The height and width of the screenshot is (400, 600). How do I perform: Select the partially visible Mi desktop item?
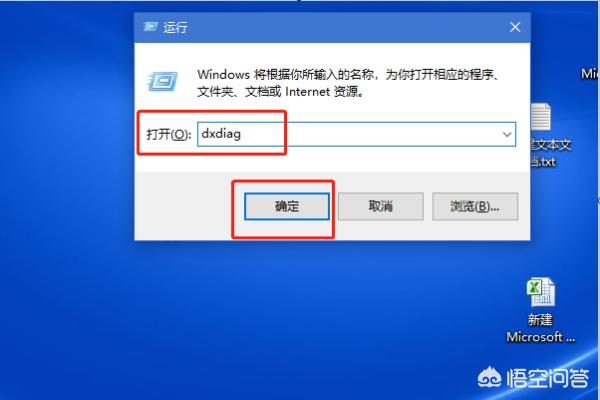(x=590, y=73)
